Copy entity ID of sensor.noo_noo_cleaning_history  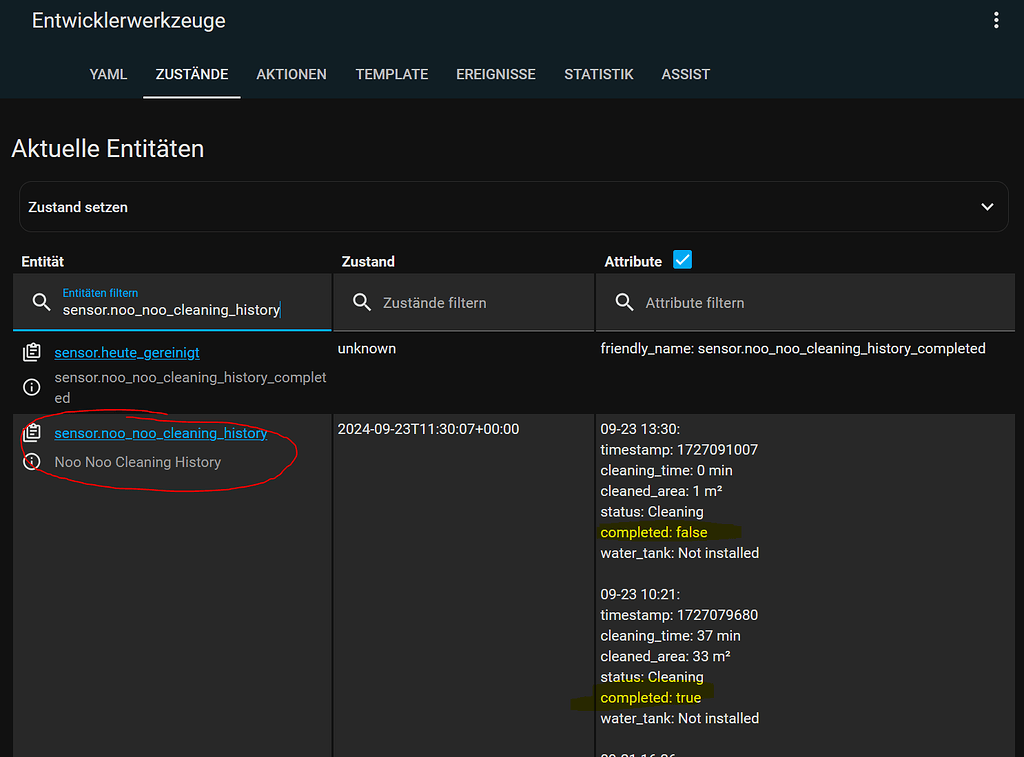click(32, 433)
